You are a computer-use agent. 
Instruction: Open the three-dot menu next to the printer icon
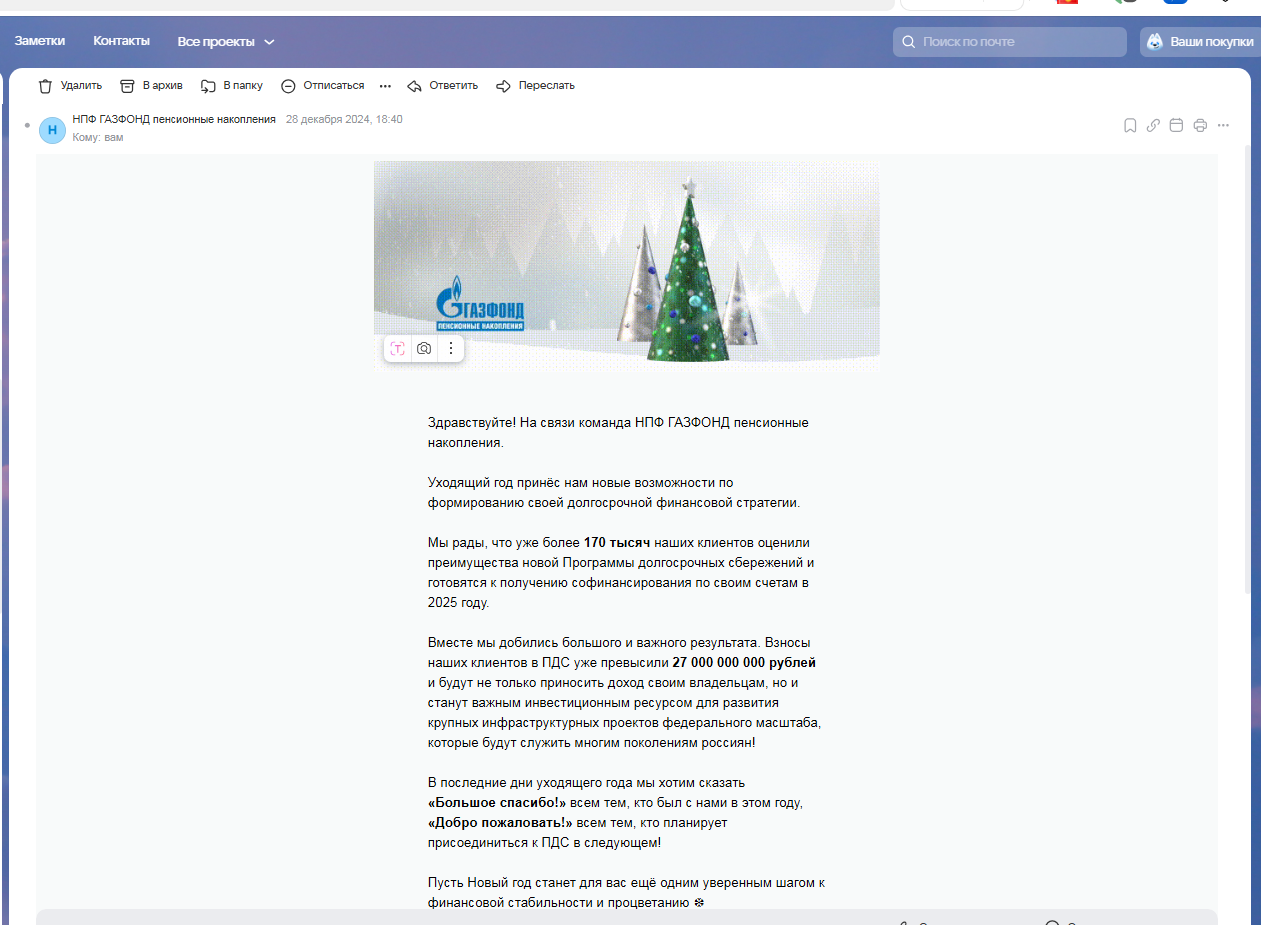[1223, 126]
